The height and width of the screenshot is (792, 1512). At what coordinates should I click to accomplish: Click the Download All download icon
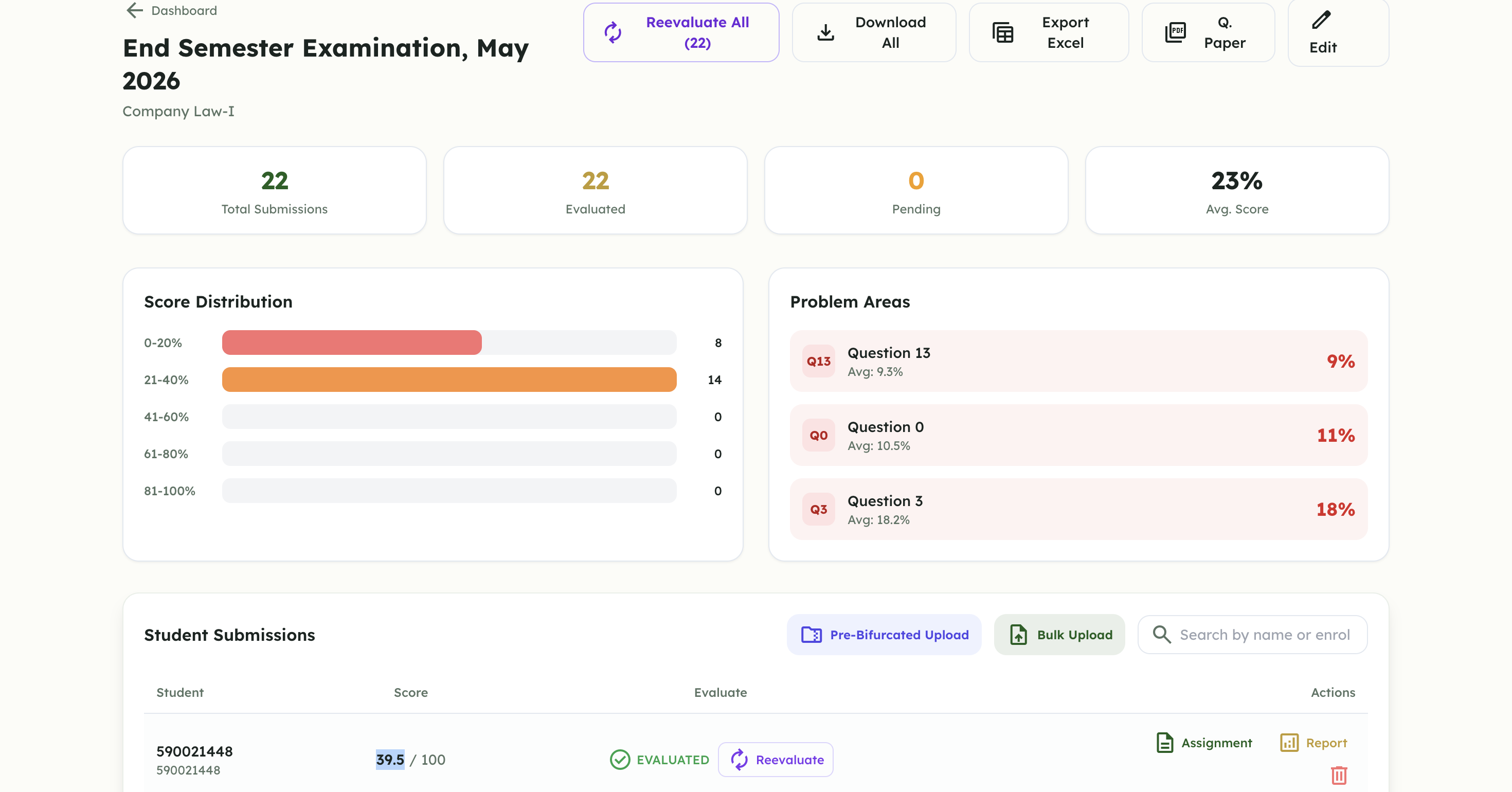825,32
